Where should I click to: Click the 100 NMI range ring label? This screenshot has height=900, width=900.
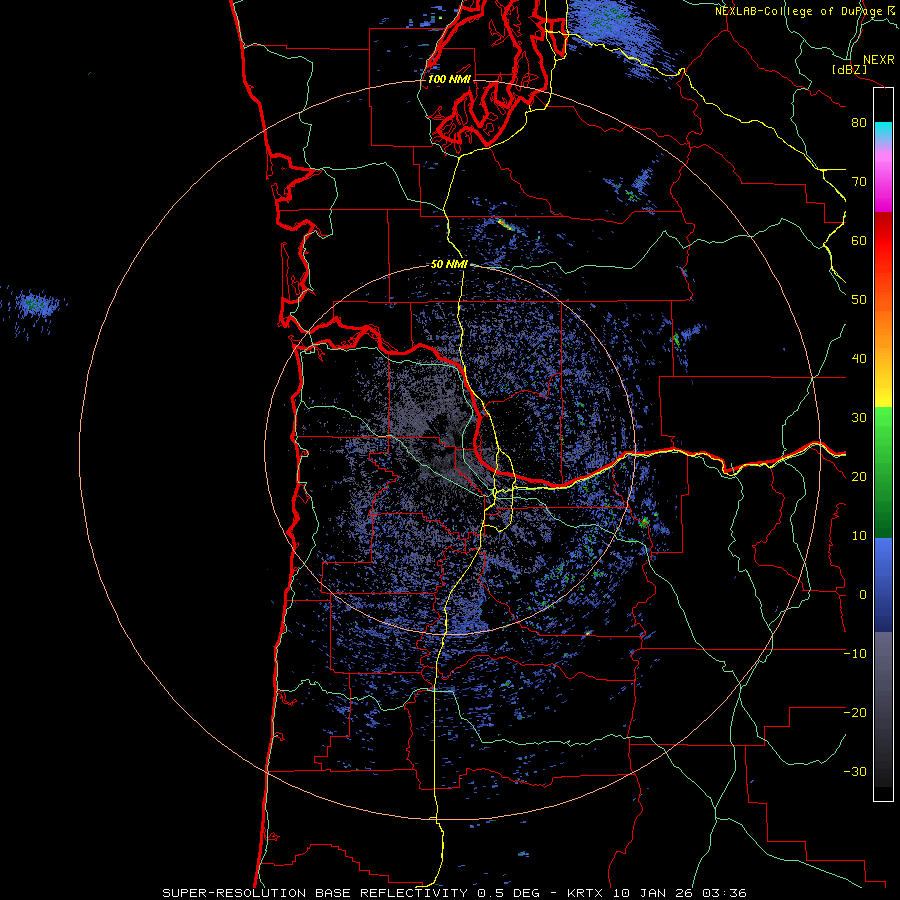click(x=449, y=79)
